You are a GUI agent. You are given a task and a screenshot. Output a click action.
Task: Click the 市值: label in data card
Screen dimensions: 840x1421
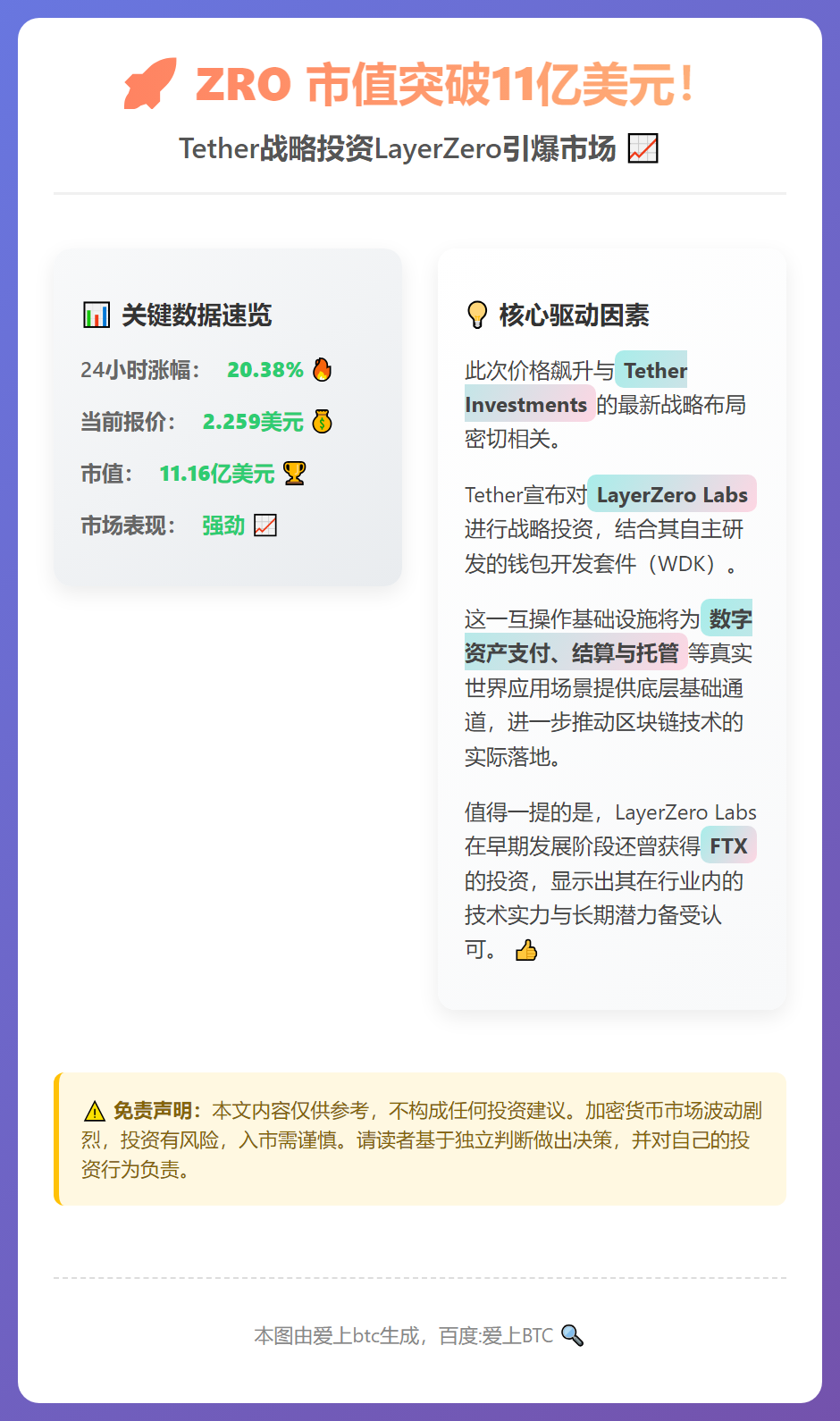(107, 473)
